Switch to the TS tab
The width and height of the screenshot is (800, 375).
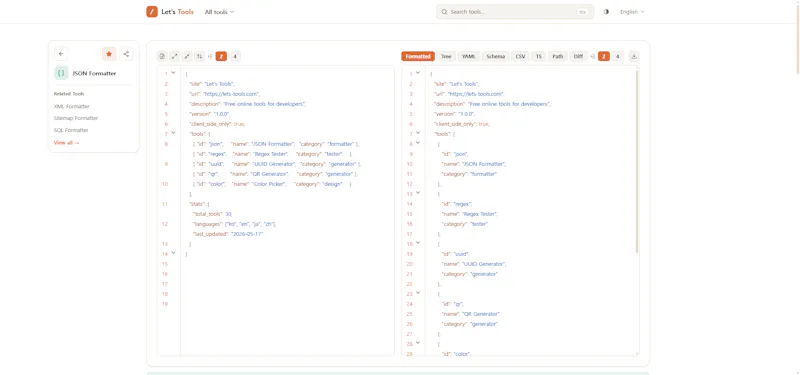[x=538, y=56]
